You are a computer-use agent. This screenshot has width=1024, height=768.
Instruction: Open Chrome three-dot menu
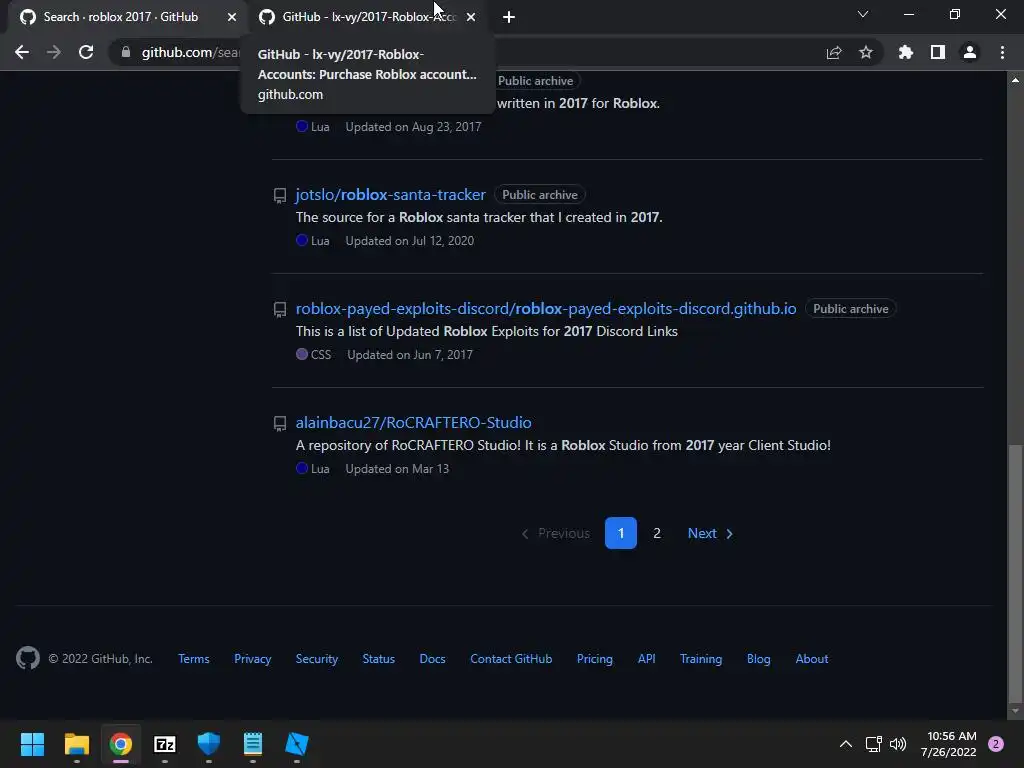(x=1002, y=52)
